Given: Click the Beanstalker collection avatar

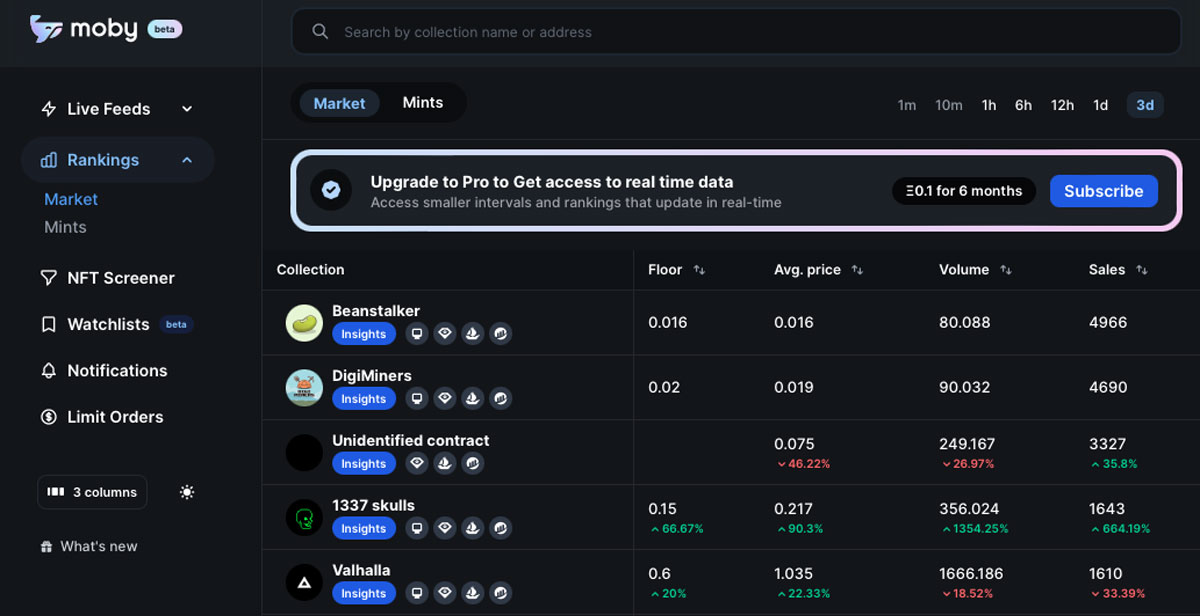Looking at the screenshot, I should coord(304,323).
